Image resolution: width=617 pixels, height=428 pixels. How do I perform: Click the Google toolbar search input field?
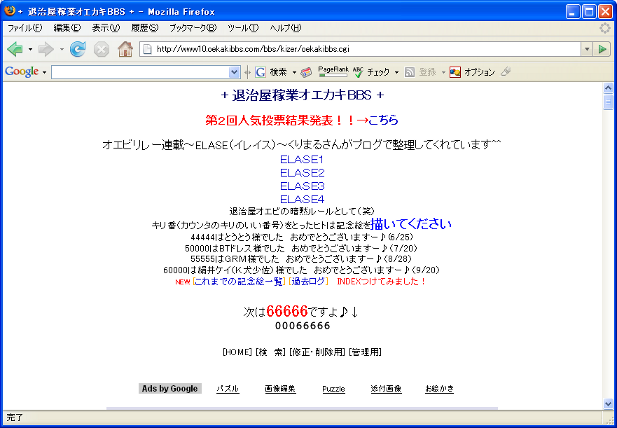coord(140,72)
